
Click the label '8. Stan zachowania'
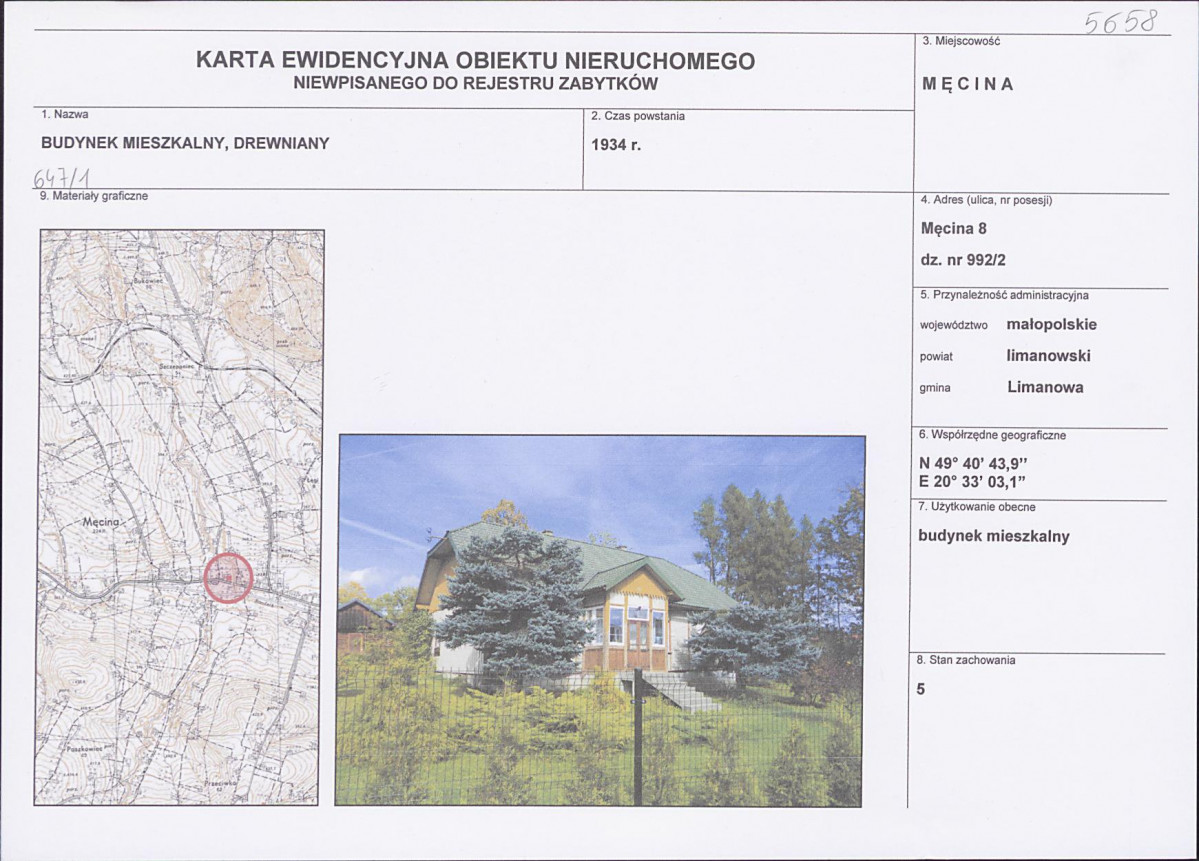pos(965,660)
